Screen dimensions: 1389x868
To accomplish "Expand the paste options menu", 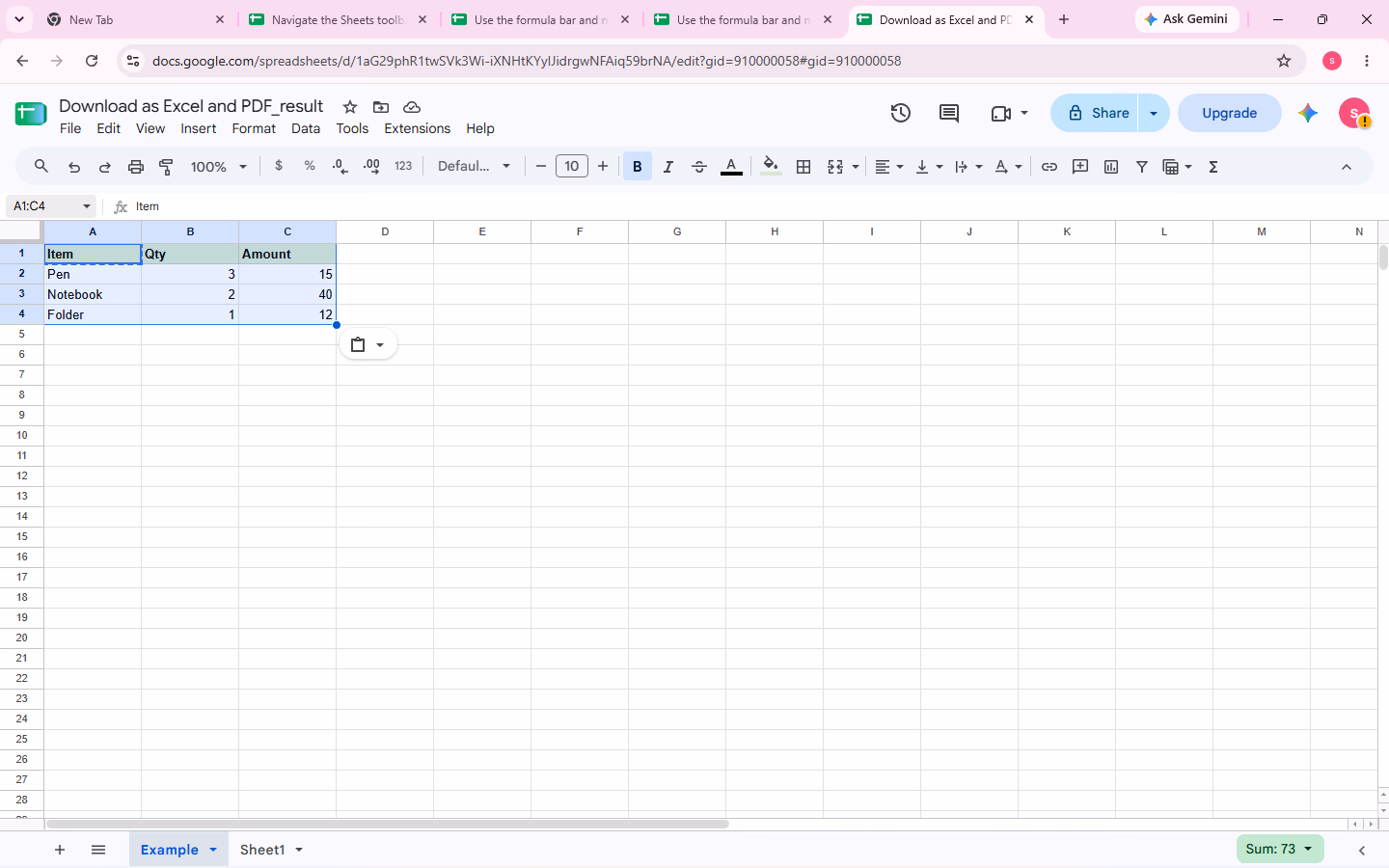I will point(368,344).
